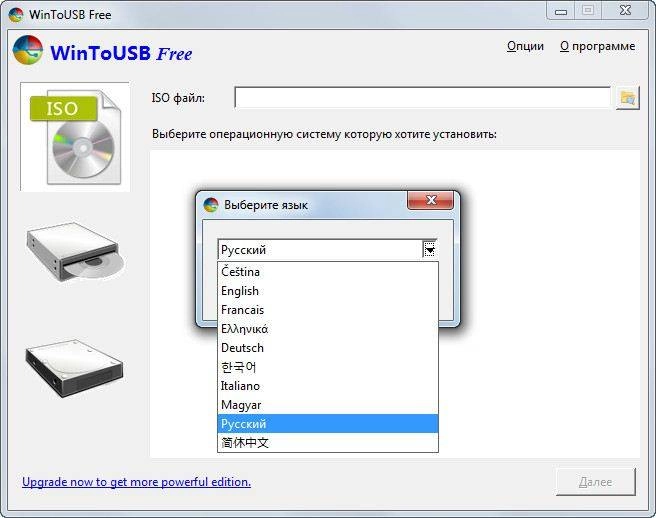Click the language combo box showing Русский
The width and height of the screenshot is (656, 518).
click(328, 250)
